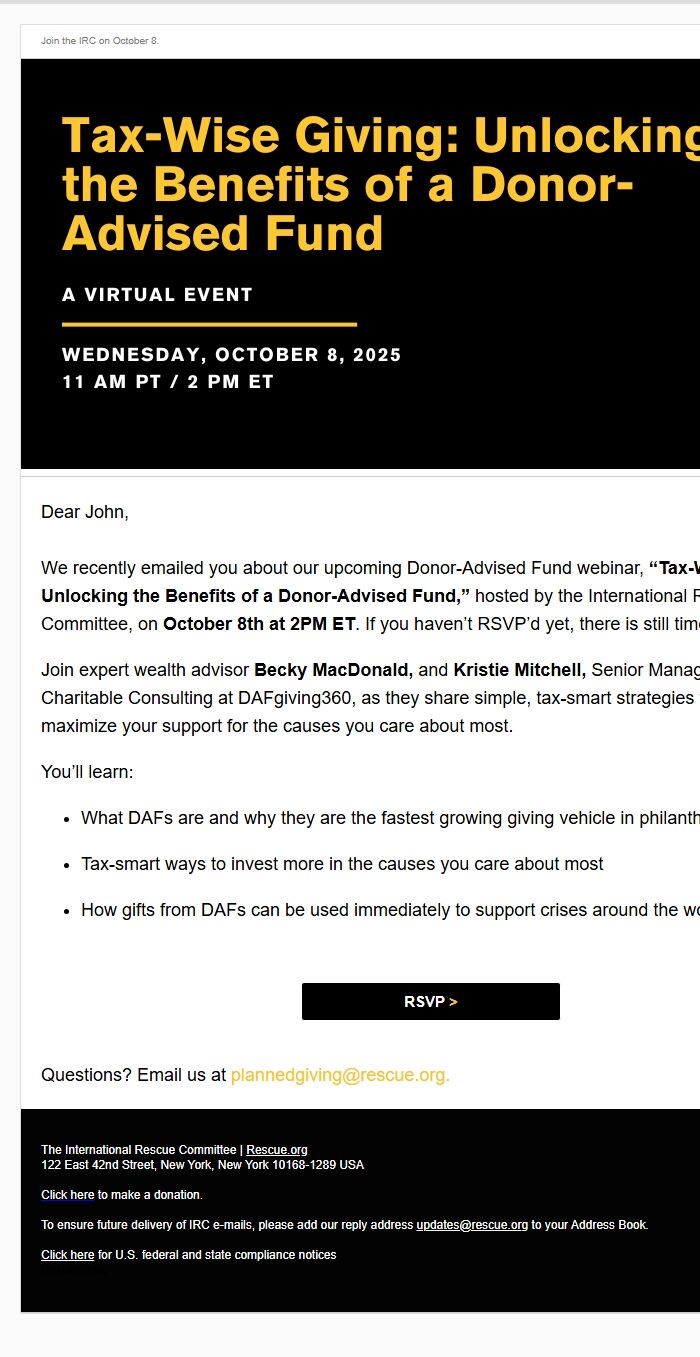700x1357 pixels.
Task: Click the 122 East 42nd Street address
Action: (x=202, y=1165)
